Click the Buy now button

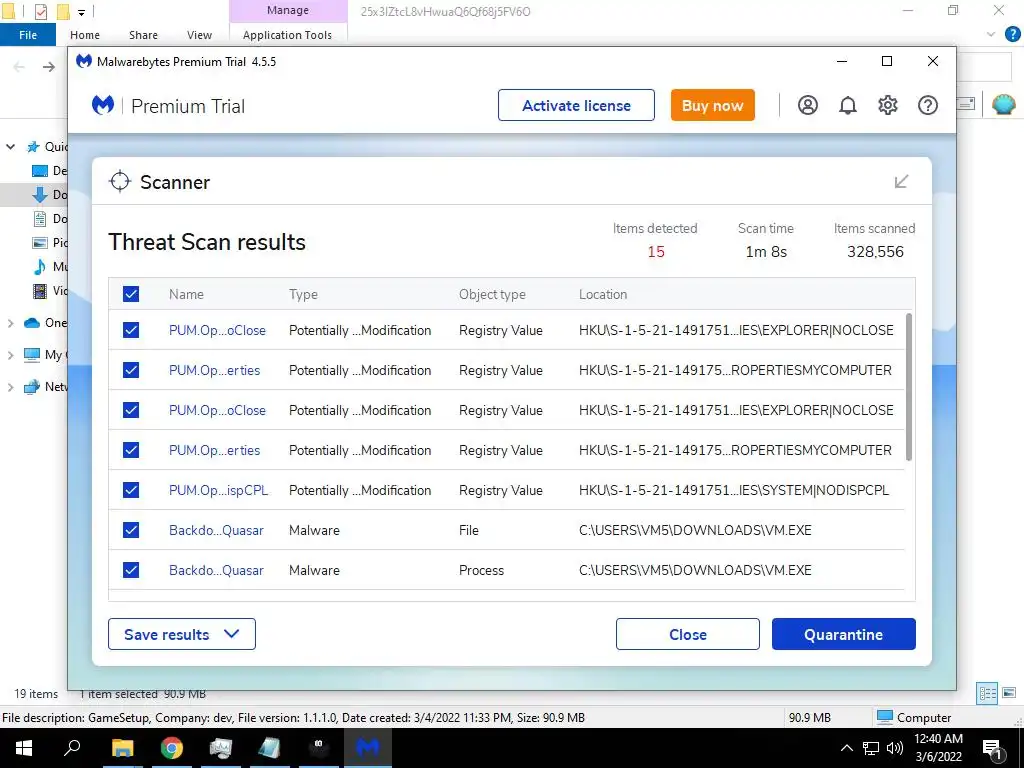click(712, 105)
